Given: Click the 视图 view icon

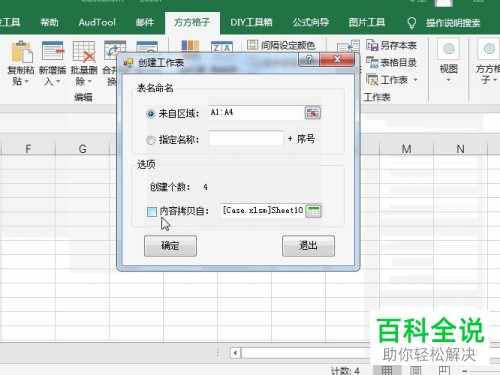Looking at the screenshot, I should [x=449, y=49].
